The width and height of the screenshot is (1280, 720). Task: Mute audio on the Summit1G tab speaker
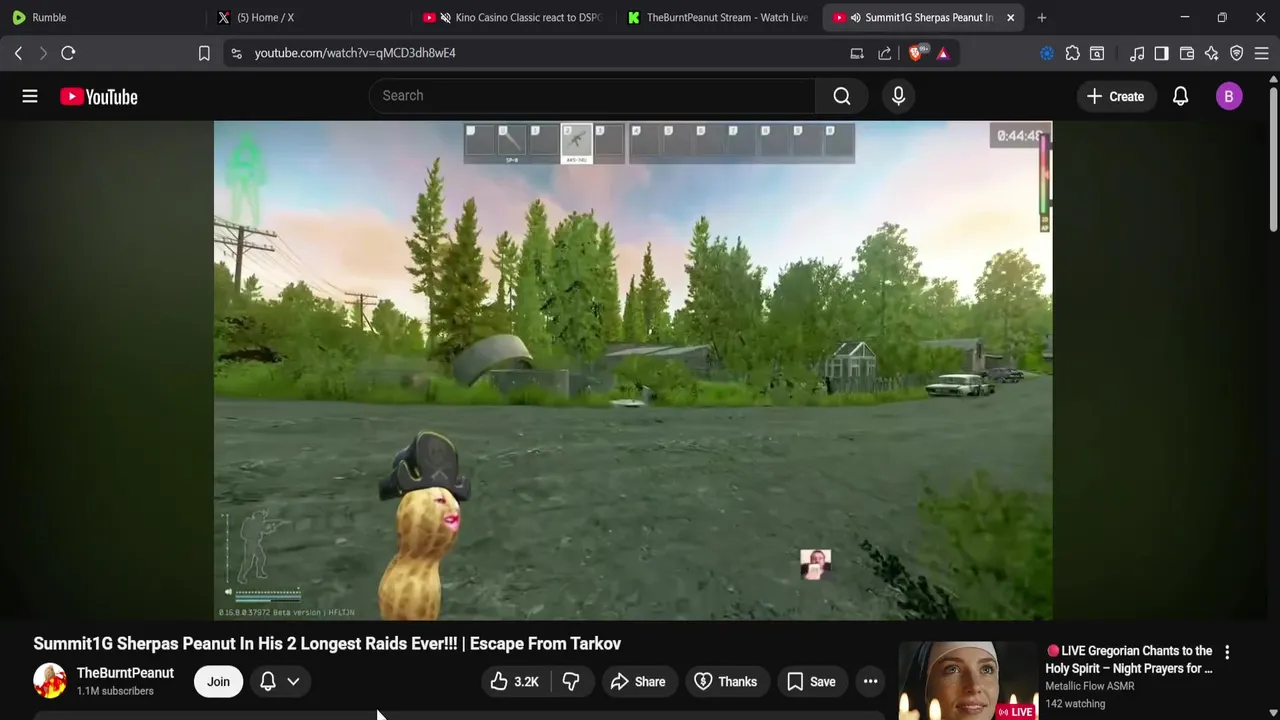click(855, 17)
